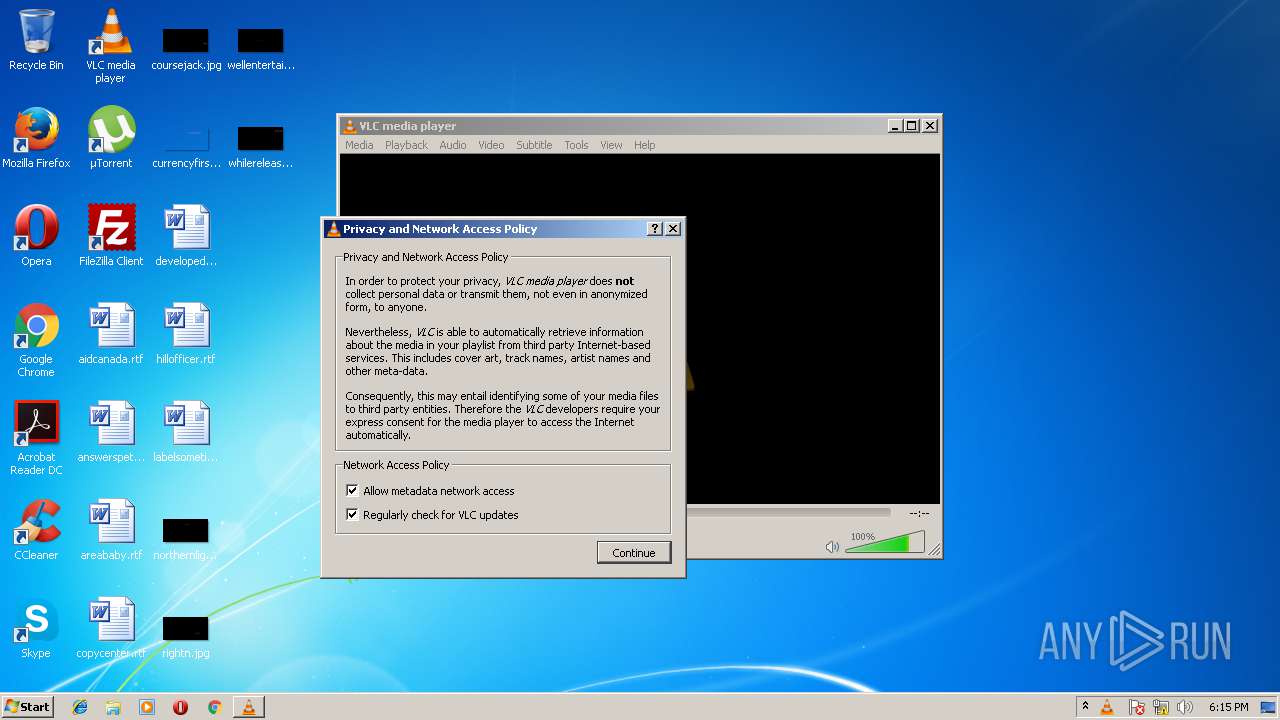Show hidden system tray icons
Screen dimensions: 1280x720
point(1085,707)
